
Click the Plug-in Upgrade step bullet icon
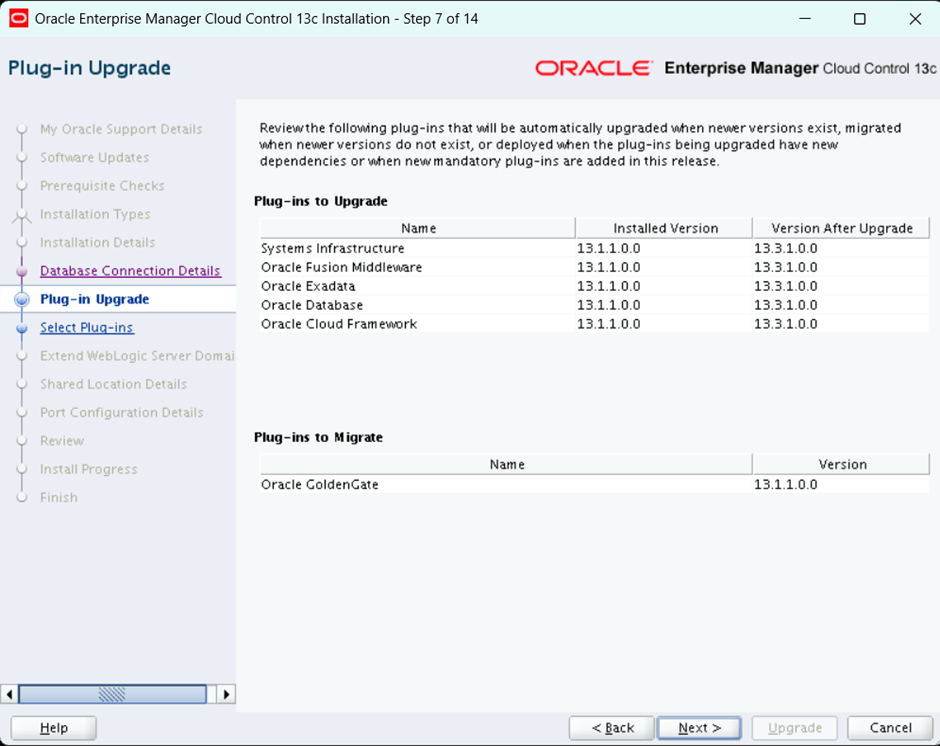point(22,300)
